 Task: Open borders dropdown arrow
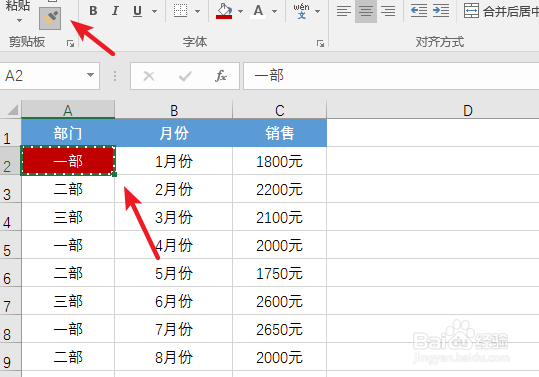click(197, 11)
